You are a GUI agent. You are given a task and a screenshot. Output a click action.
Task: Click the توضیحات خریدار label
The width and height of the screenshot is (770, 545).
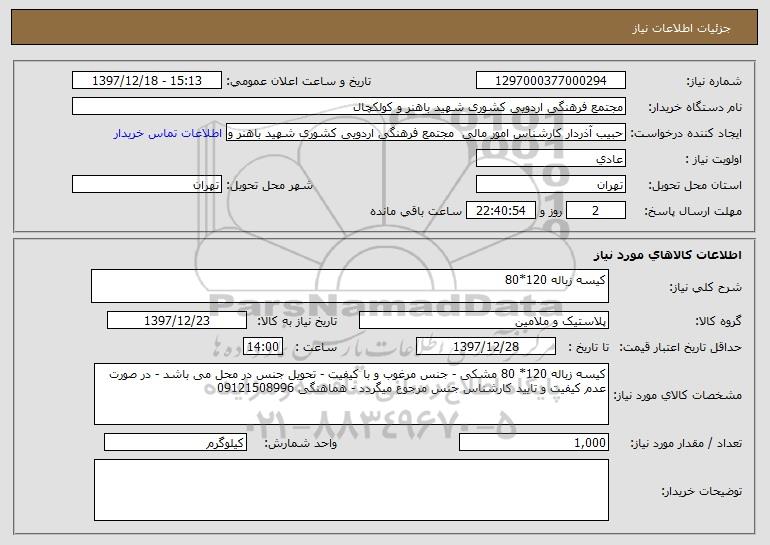(x=702, y=491)
